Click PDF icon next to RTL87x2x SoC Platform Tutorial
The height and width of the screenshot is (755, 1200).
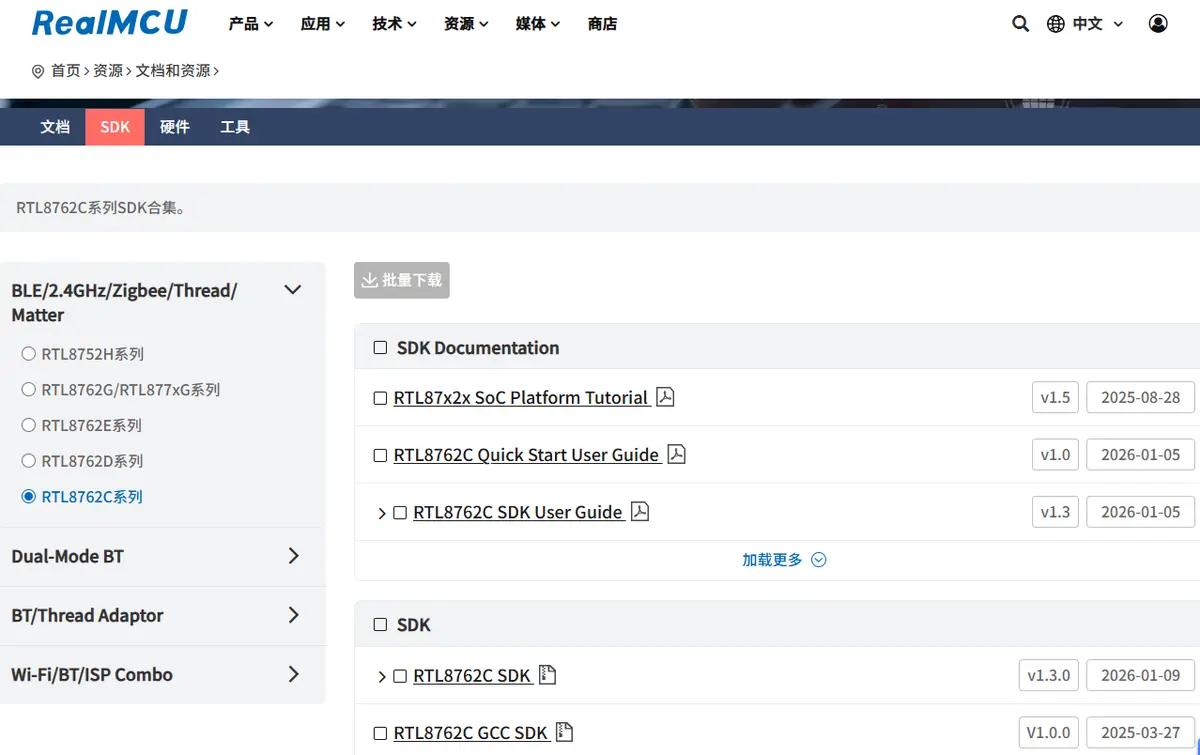tap(665, 397)
